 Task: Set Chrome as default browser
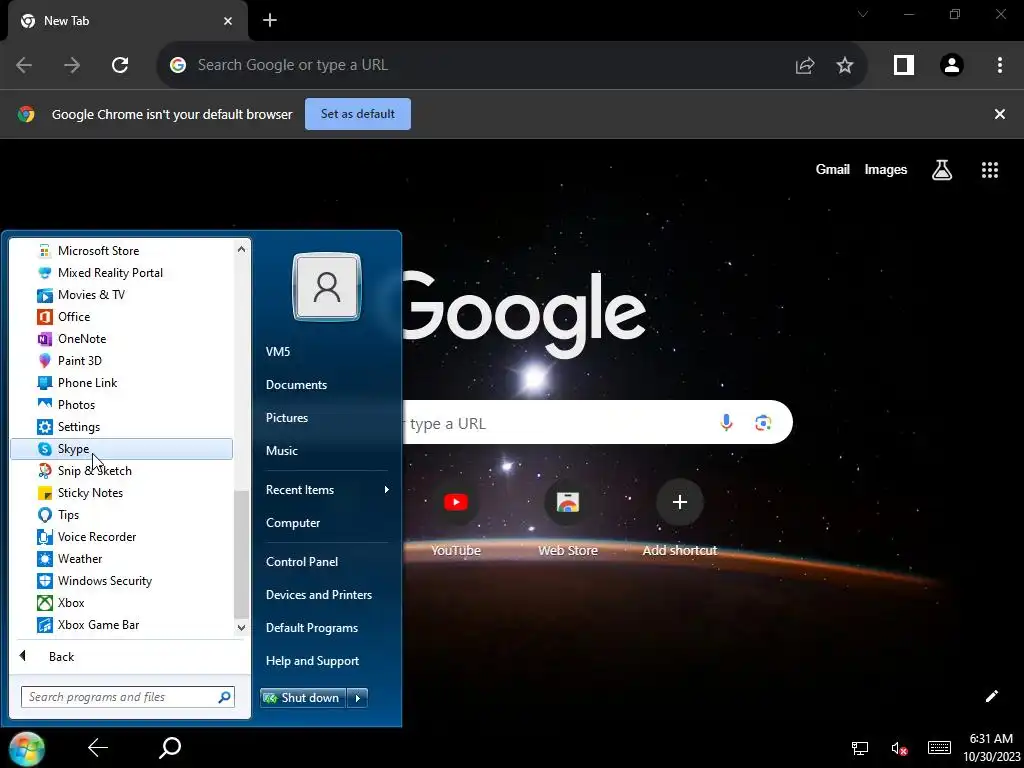[358, 114]
